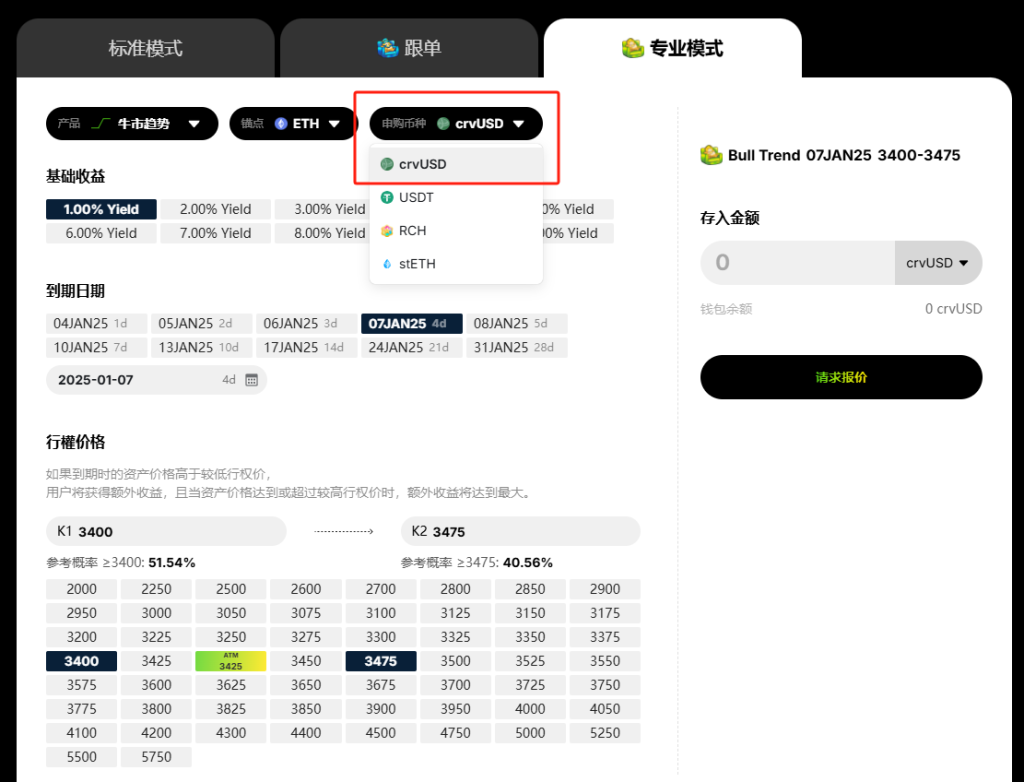This screenshot has width=1024, height=782.
Task: Click the ETH logo in 锚点 selector
Action: (x=281, y=123)
